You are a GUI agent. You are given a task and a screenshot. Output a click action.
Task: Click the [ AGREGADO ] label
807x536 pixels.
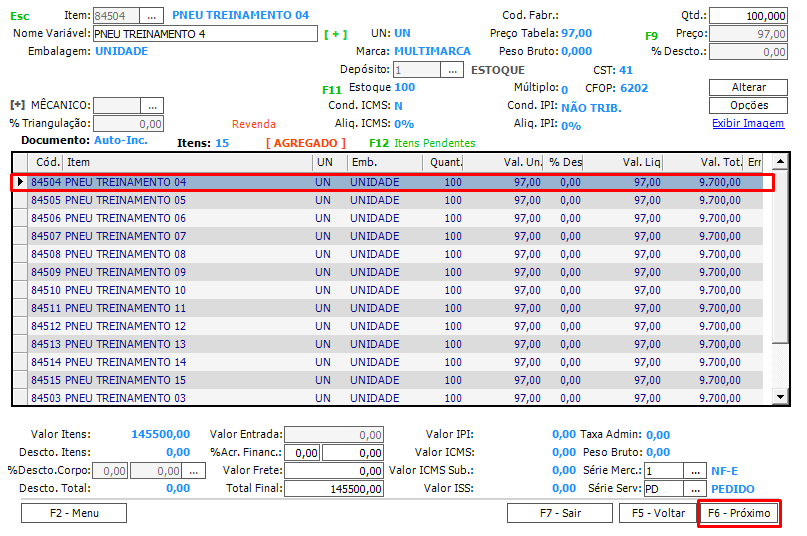pos(306,143)
